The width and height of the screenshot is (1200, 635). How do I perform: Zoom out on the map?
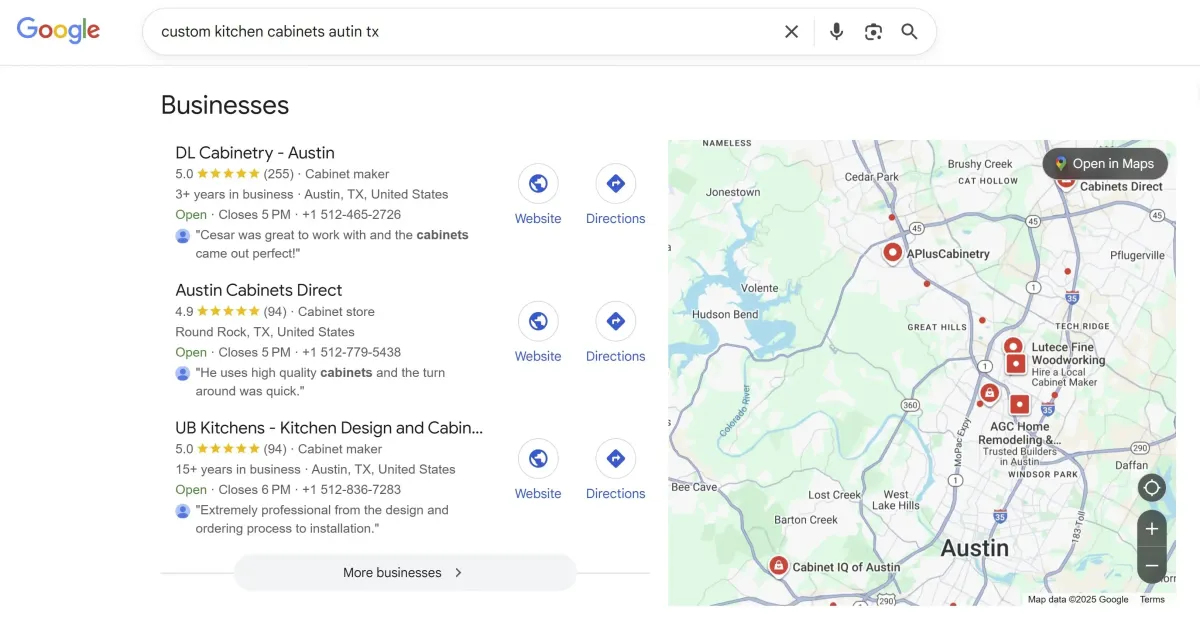click(x=1152, y=565)
